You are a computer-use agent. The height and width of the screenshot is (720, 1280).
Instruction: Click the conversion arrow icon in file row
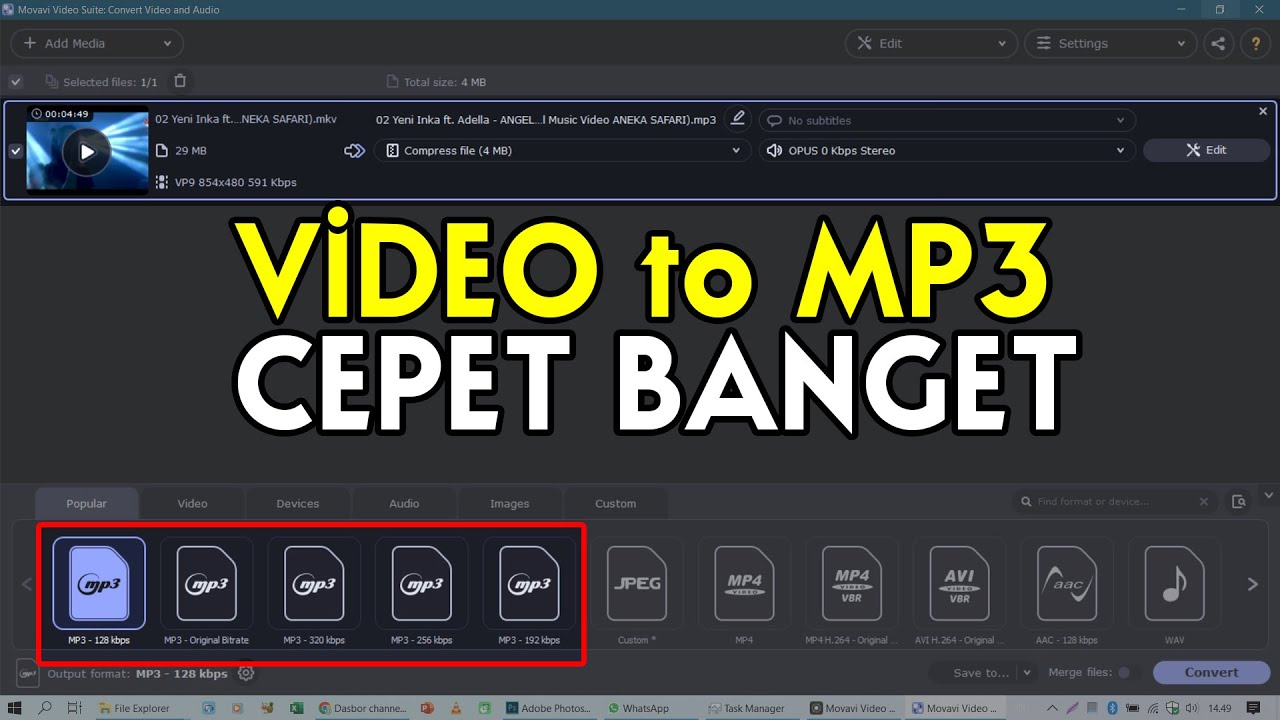click(x=355, y=151)
